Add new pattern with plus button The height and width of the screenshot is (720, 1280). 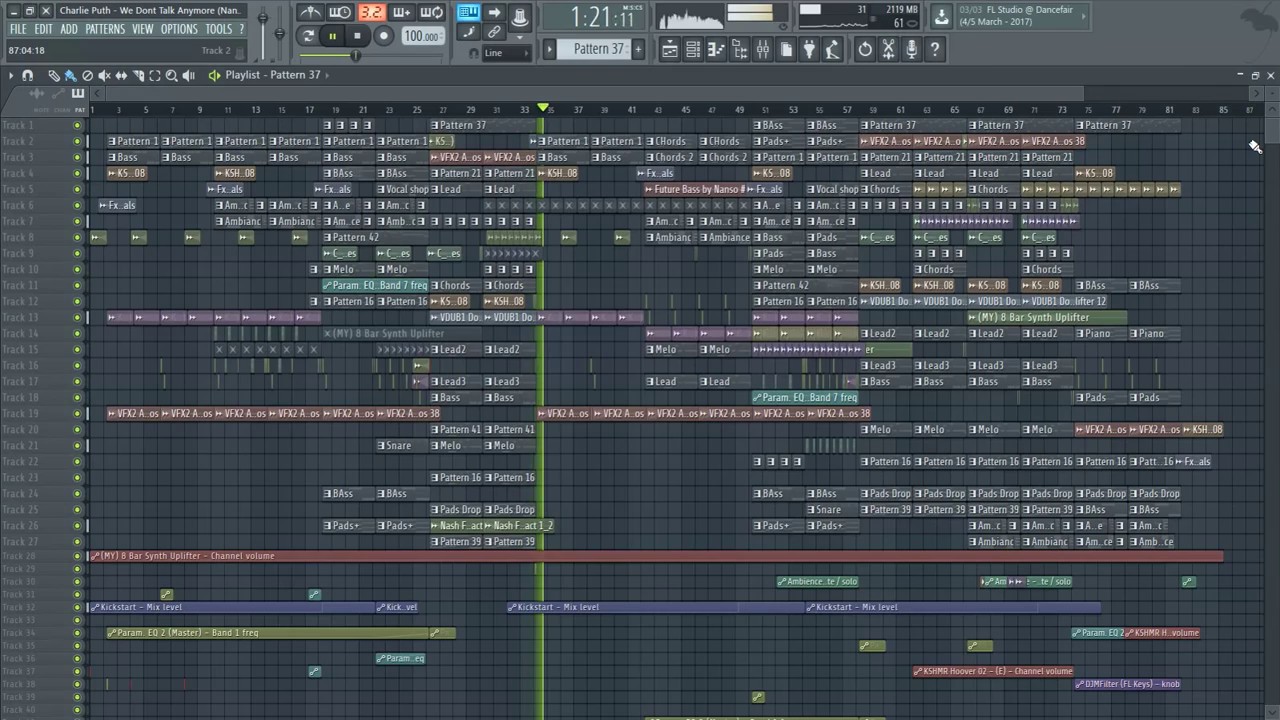(638, 48)
